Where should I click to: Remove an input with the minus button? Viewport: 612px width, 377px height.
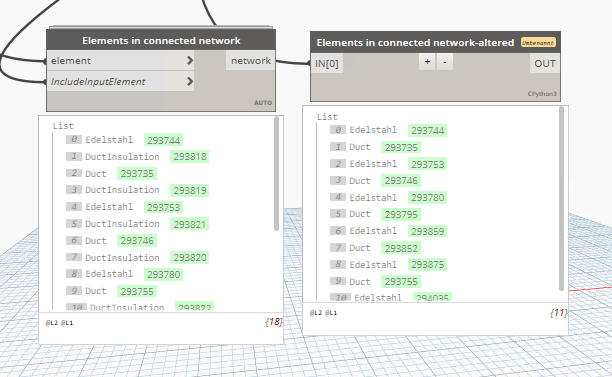pyautogui.click(x=445, y=62)
